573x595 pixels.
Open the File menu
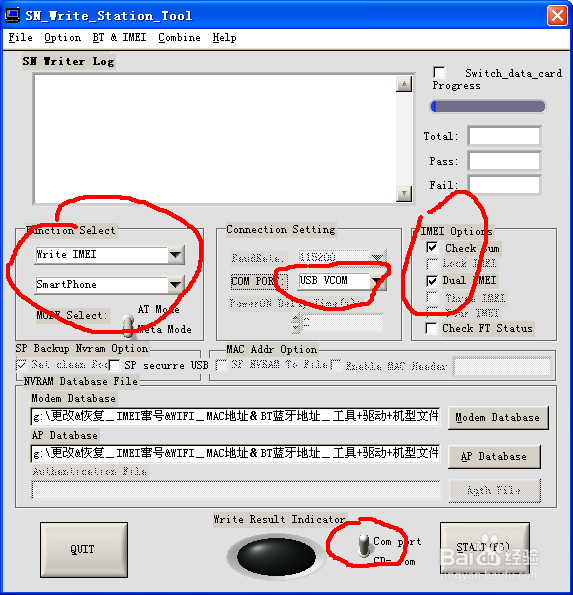[20, 38]
